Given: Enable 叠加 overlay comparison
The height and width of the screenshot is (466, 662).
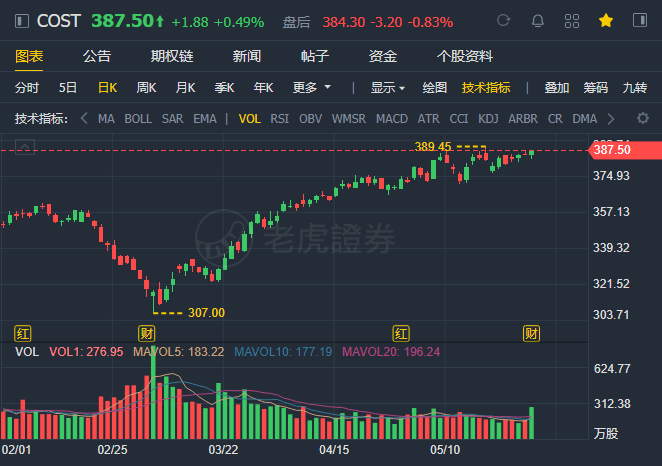Looking at the screenshot, I should 556,88.
